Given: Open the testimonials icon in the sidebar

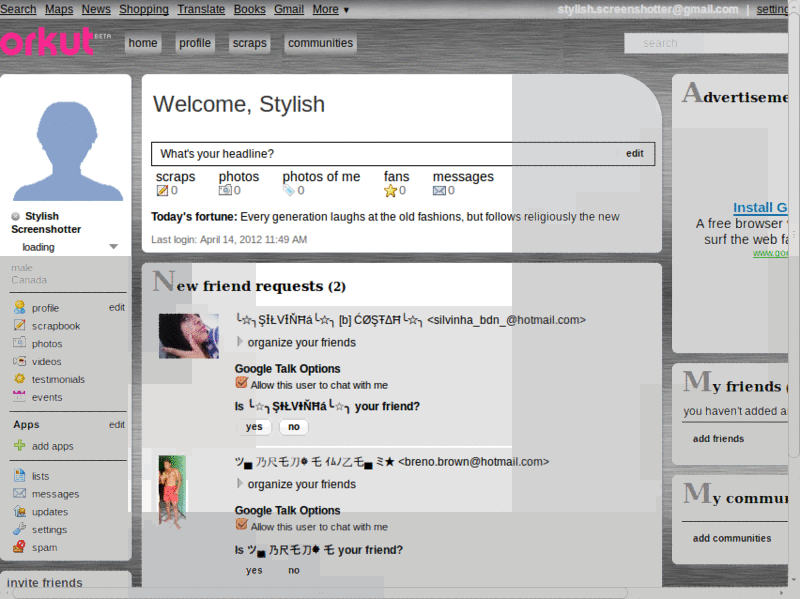Looking at the screenshot, I should click(x=19, y=379).
